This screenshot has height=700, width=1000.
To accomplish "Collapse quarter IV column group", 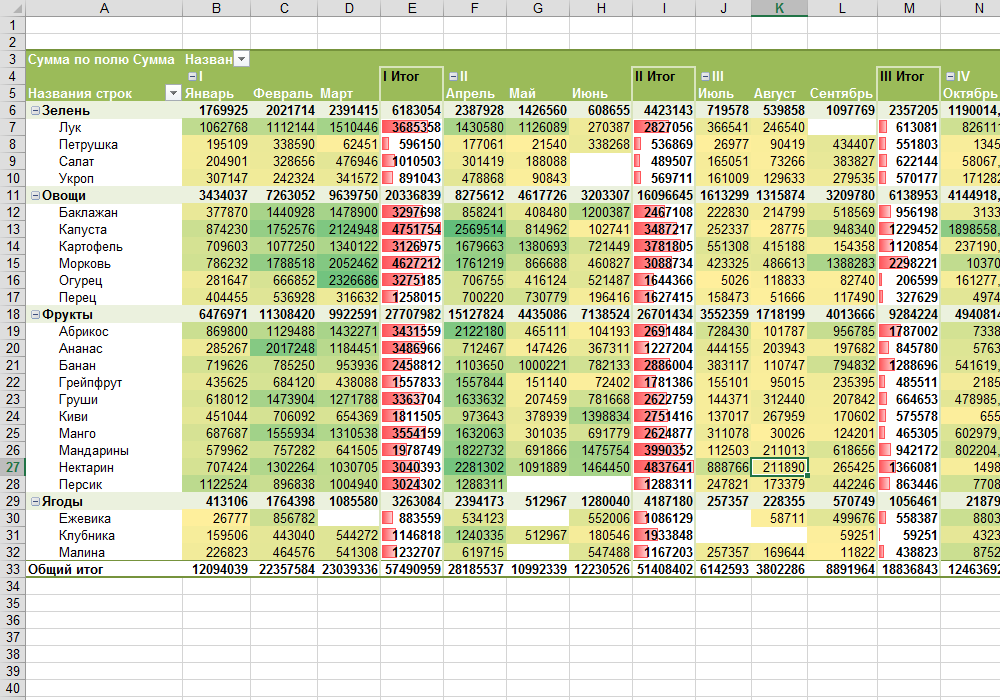I will 950,77.
